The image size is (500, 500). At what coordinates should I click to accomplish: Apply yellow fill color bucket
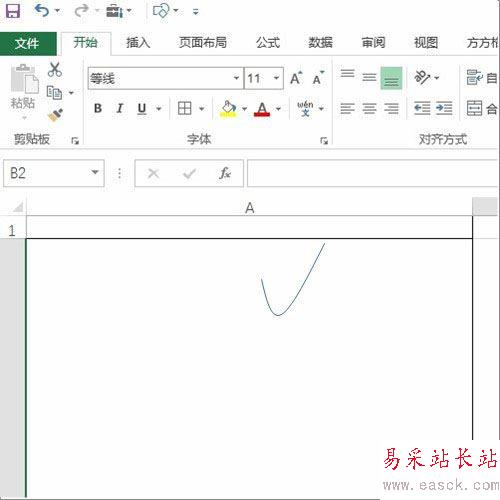pyautogui.click(x=228, y=109)
